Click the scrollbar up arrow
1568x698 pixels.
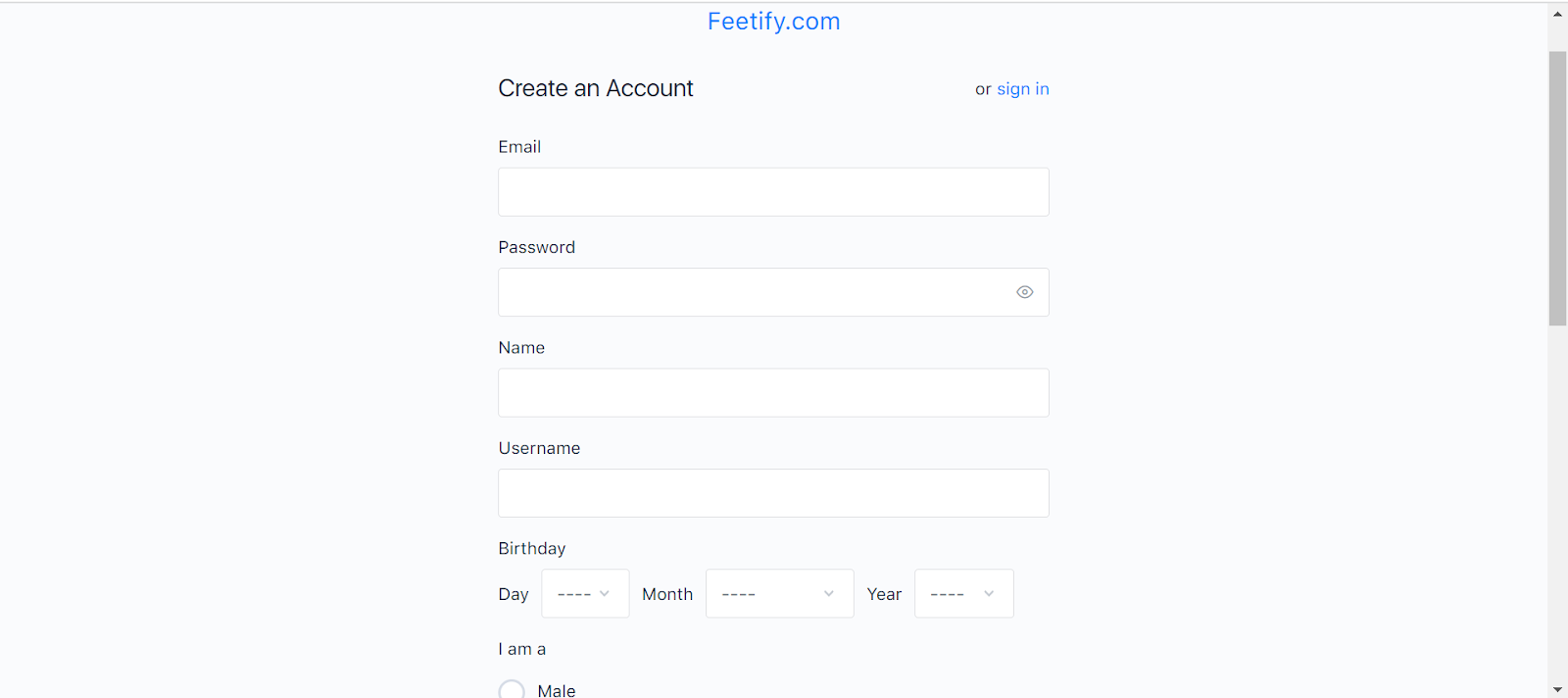click(x=1557, y=14)
